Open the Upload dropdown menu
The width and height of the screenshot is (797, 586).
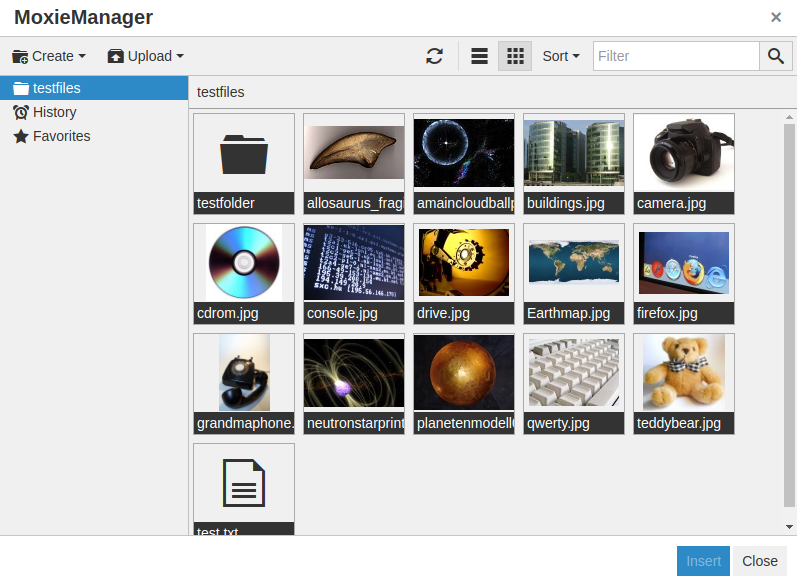(x=145, y=56)
